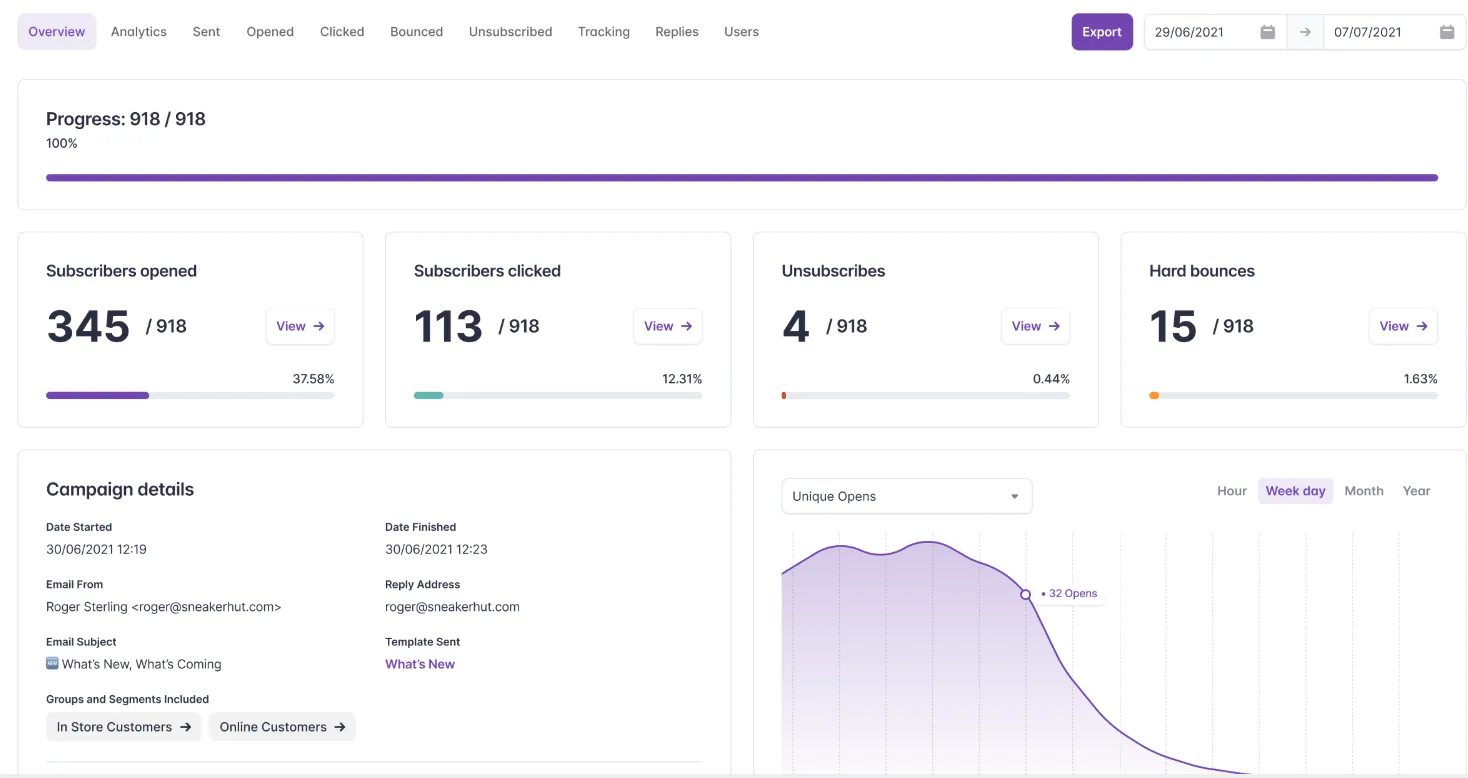Click the 32 Opens chart data point

click(1025, 595)
